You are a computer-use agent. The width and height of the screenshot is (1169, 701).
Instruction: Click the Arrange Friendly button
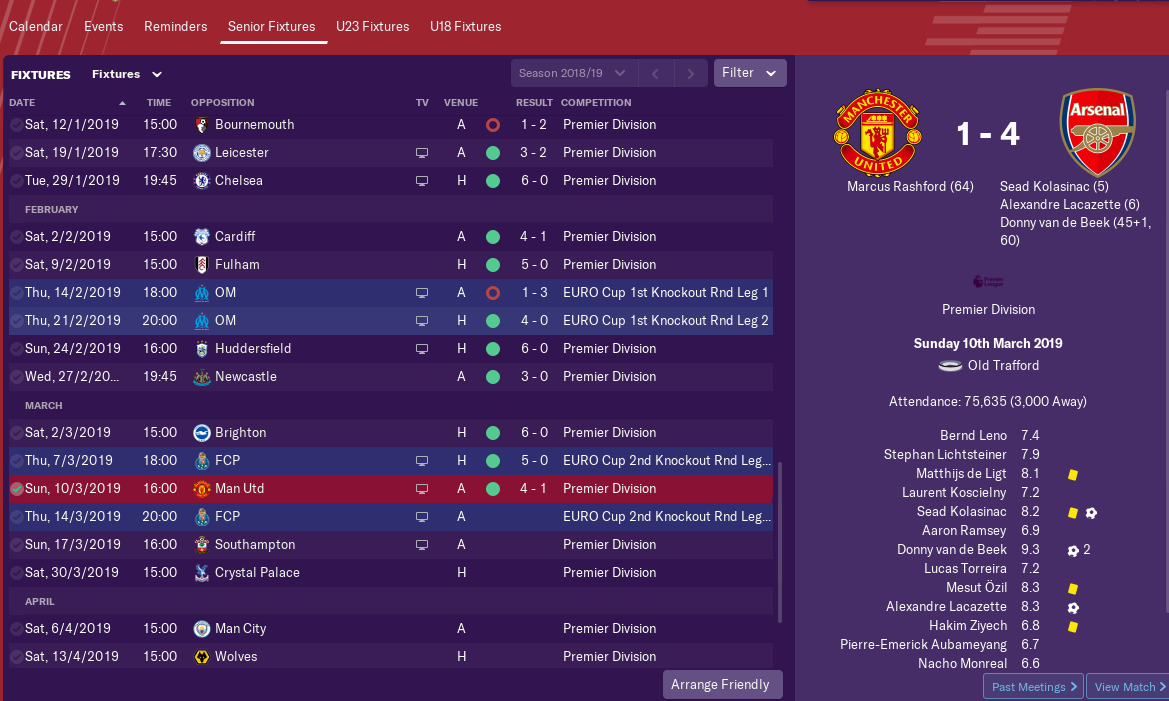pos(722,685)
